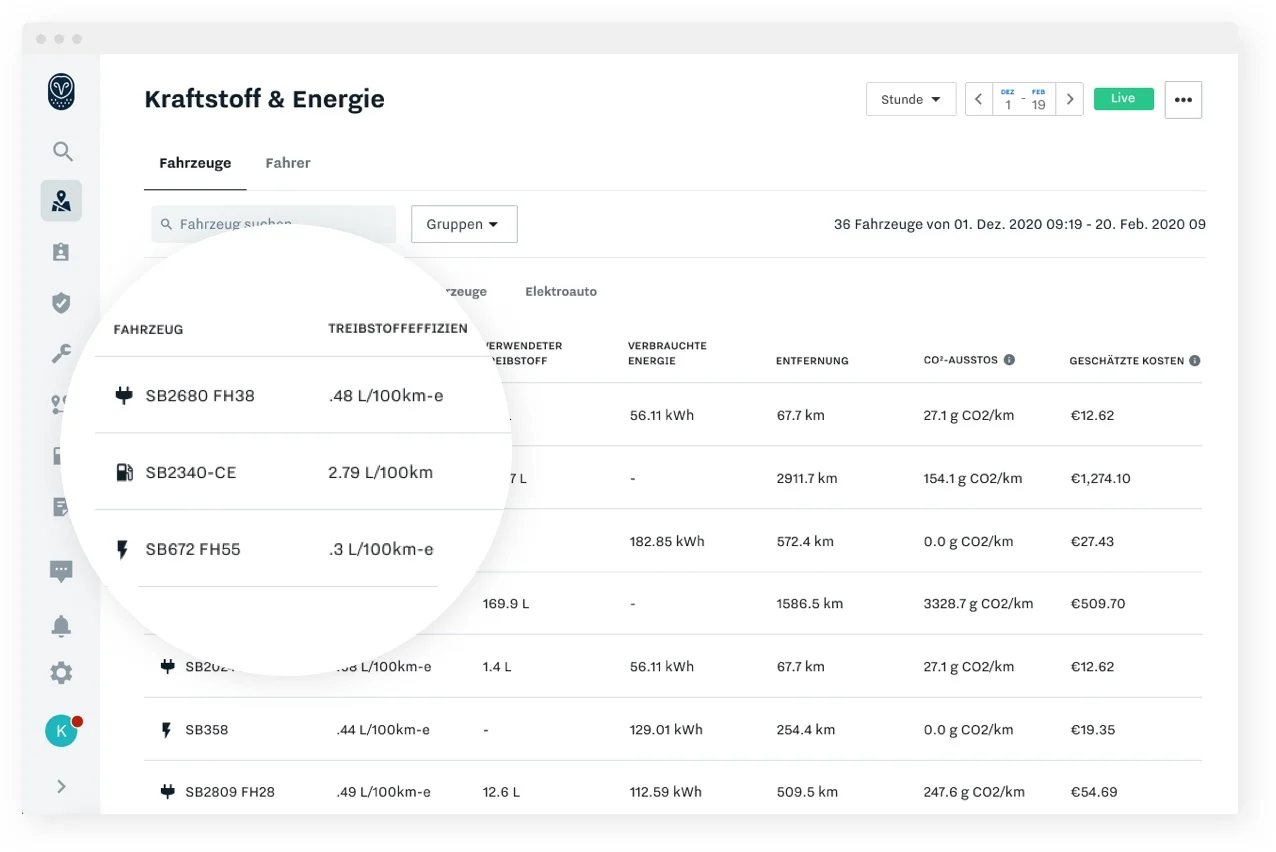Open the notifications bell icon
The image size is (1276, 852).
coord(61,626)
